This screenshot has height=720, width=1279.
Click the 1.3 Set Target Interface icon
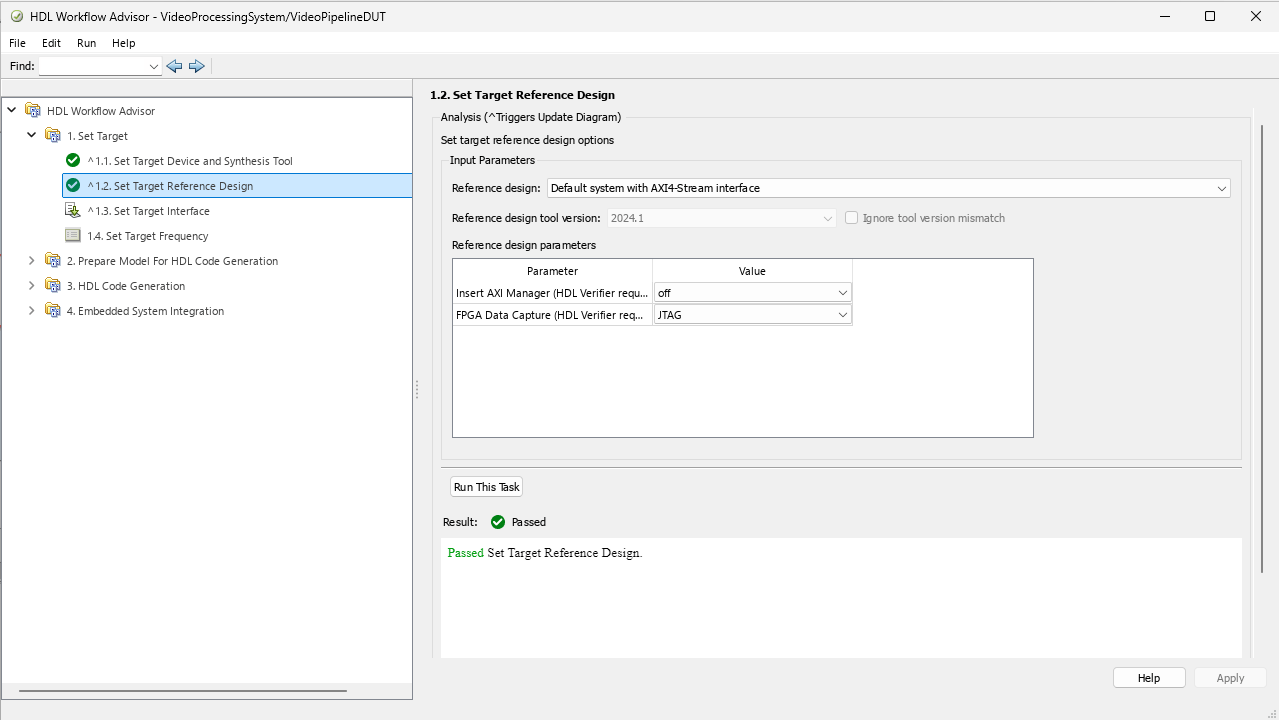coord(73,210)
